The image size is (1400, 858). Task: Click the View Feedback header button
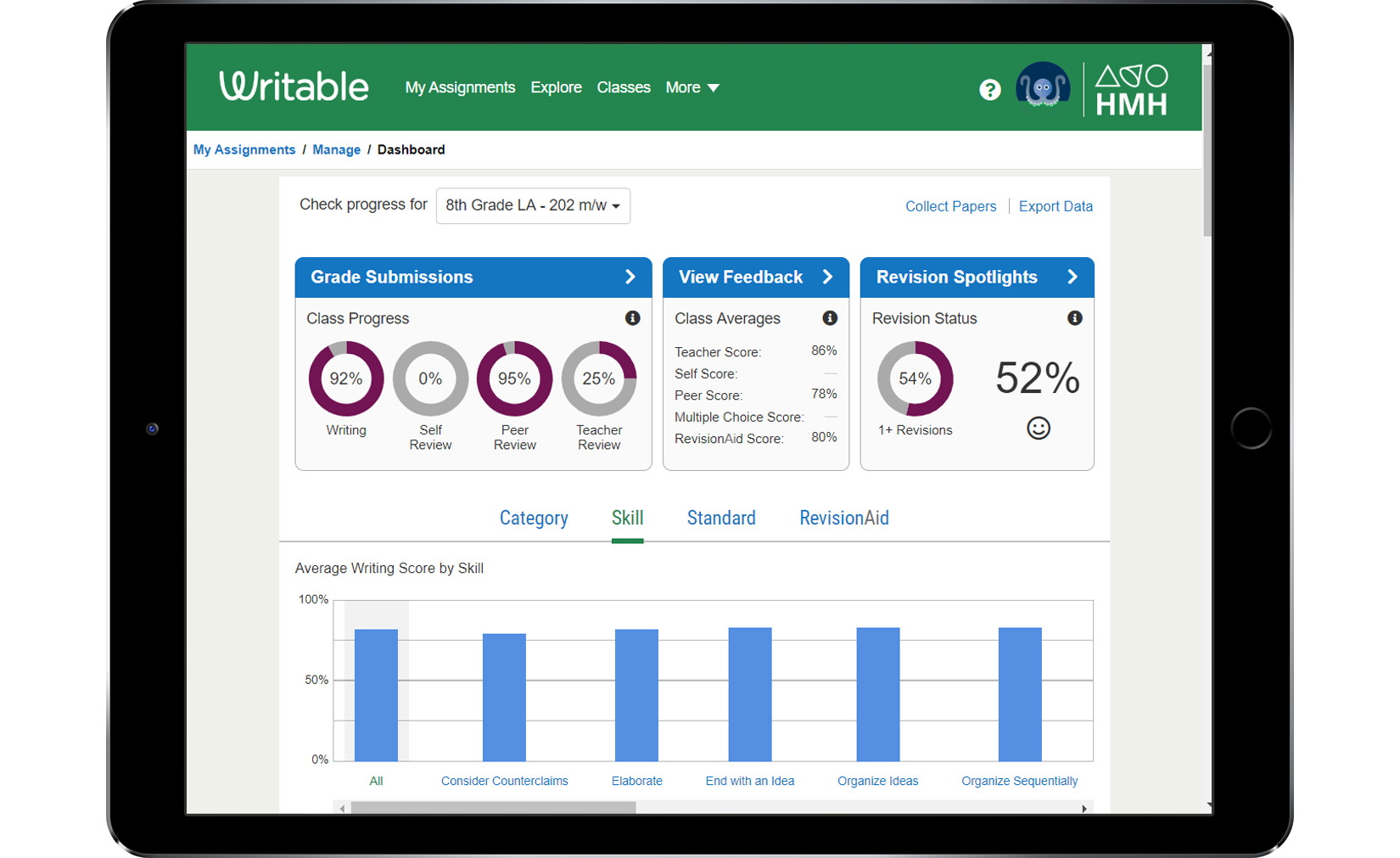coord(756,278)
